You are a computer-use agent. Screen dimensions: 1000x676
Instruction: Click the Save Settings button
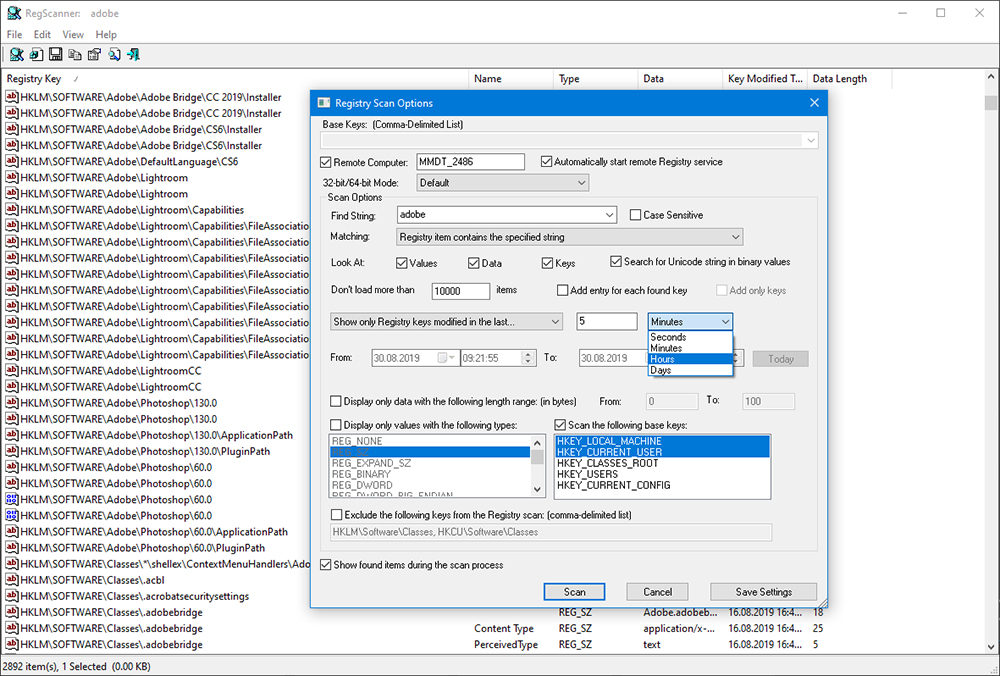(763, 592)
